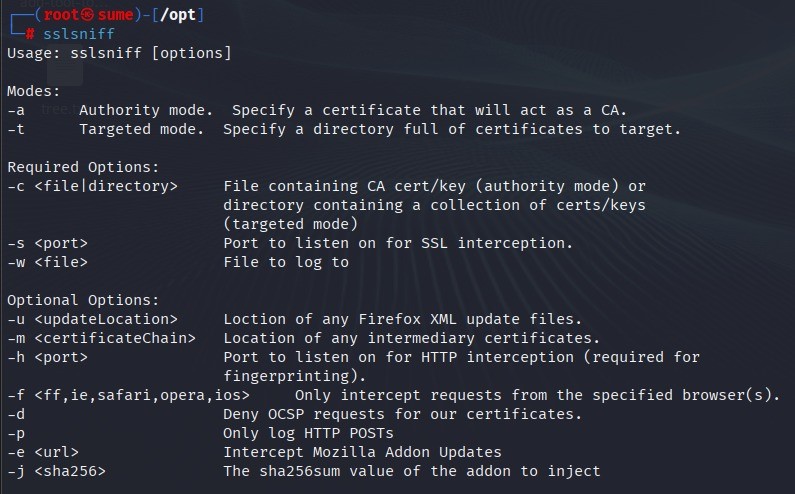This screenshot has height=494, width=795.
Task: Click the "Modes:" heading
Action: tap(33, 91)
